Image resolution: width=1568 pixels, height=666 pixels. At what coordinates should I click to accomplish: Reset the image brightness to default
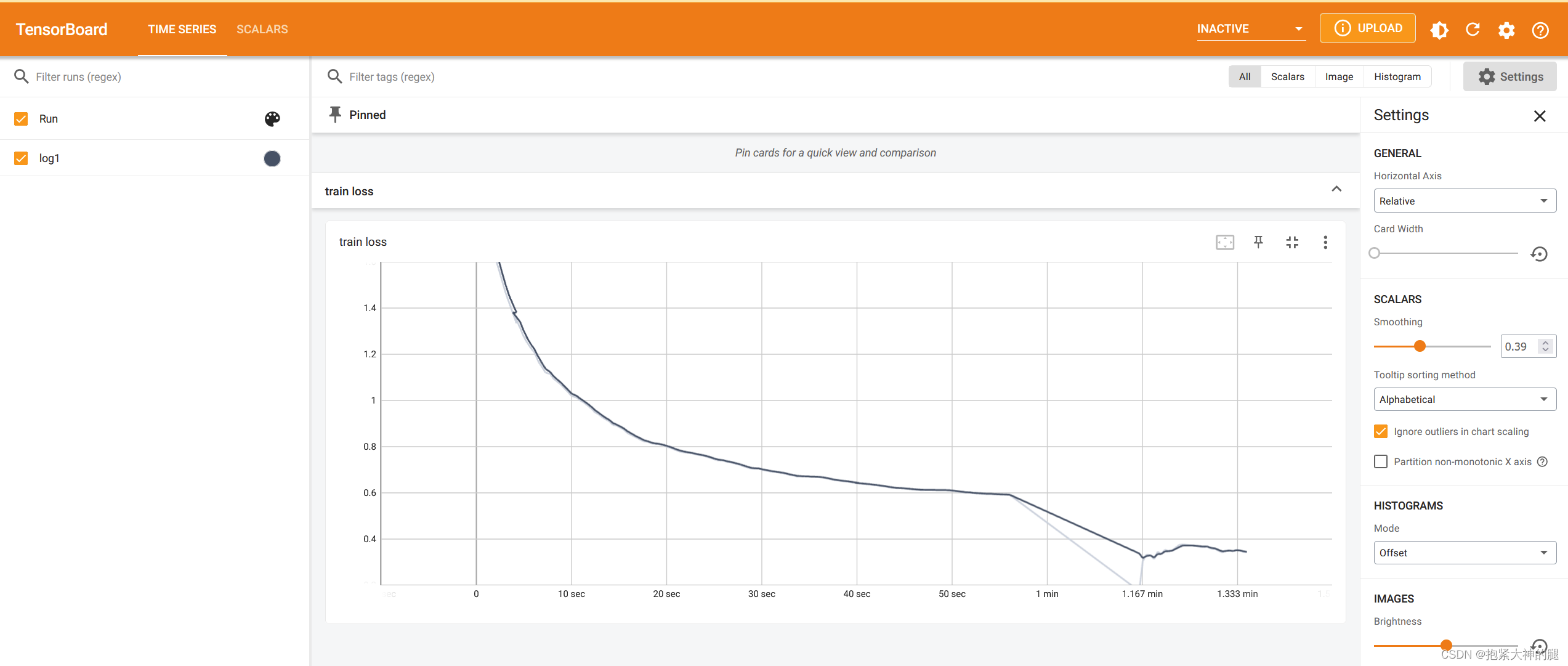point(1539,646)
